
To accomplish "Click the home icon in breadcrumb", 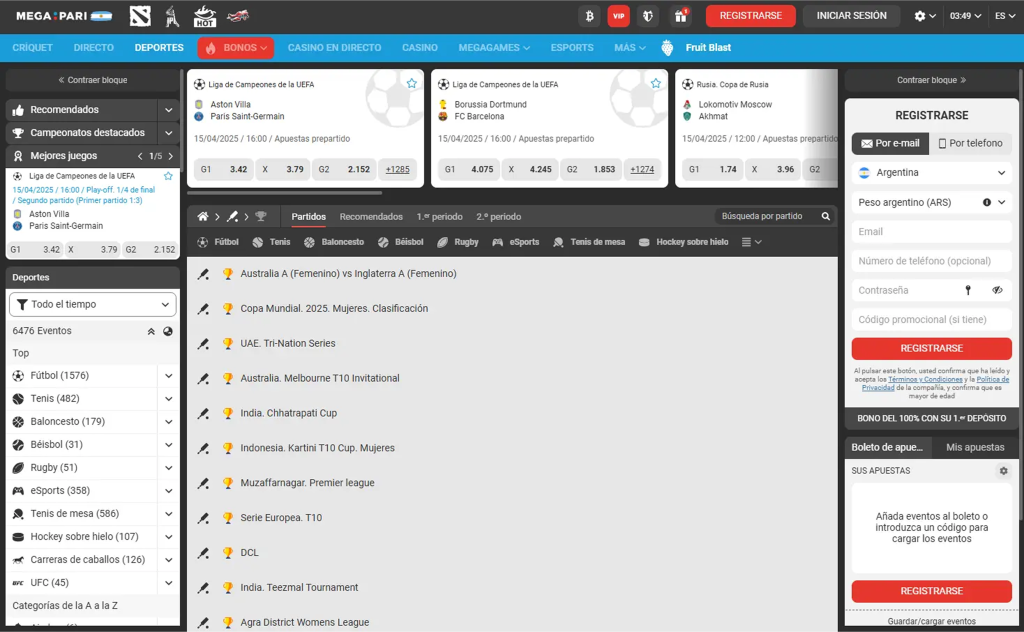I will (203, 216).
